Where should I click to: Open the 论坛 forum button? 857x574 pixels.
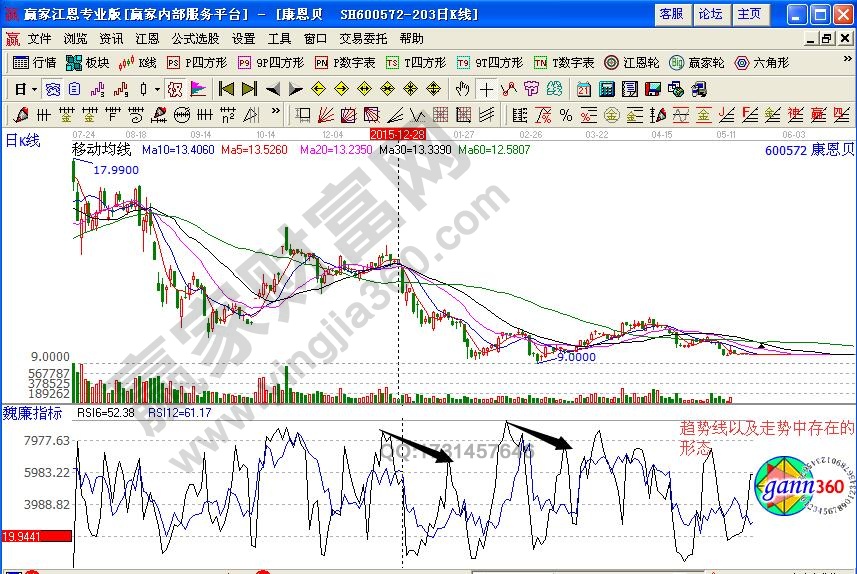tap(710, 14)
